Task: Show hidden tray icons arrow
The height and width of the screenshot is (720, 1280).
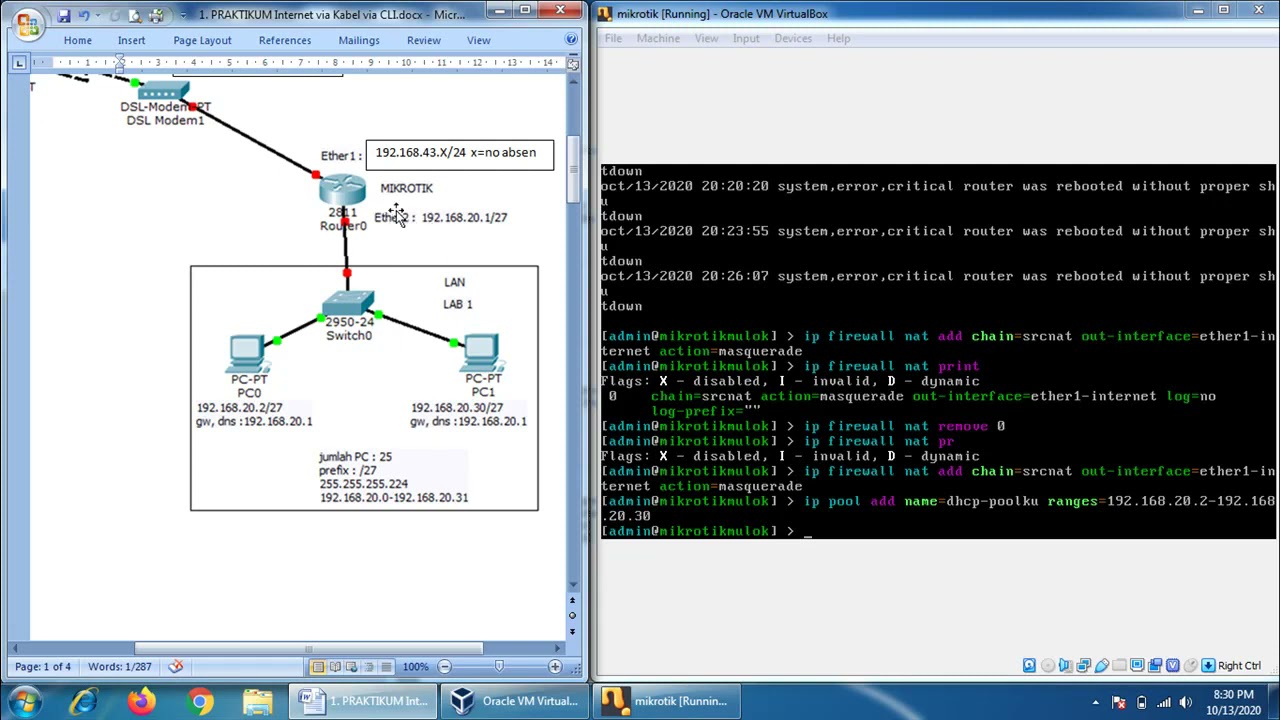Action: click(x=1095, y=702)
